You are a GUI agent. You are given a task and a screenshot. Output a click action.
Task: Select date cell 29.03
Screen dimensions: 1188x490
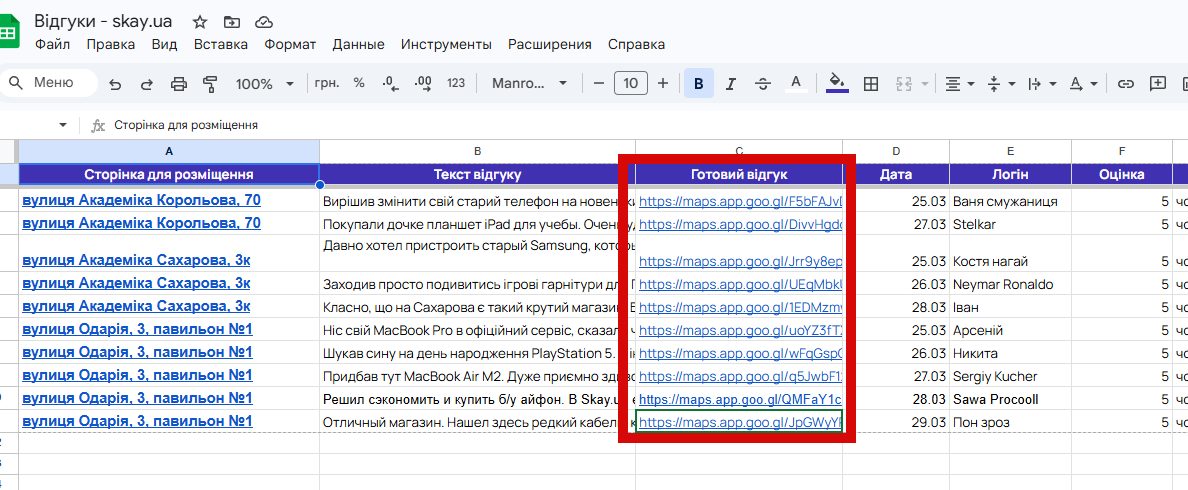tap(896, 422)
